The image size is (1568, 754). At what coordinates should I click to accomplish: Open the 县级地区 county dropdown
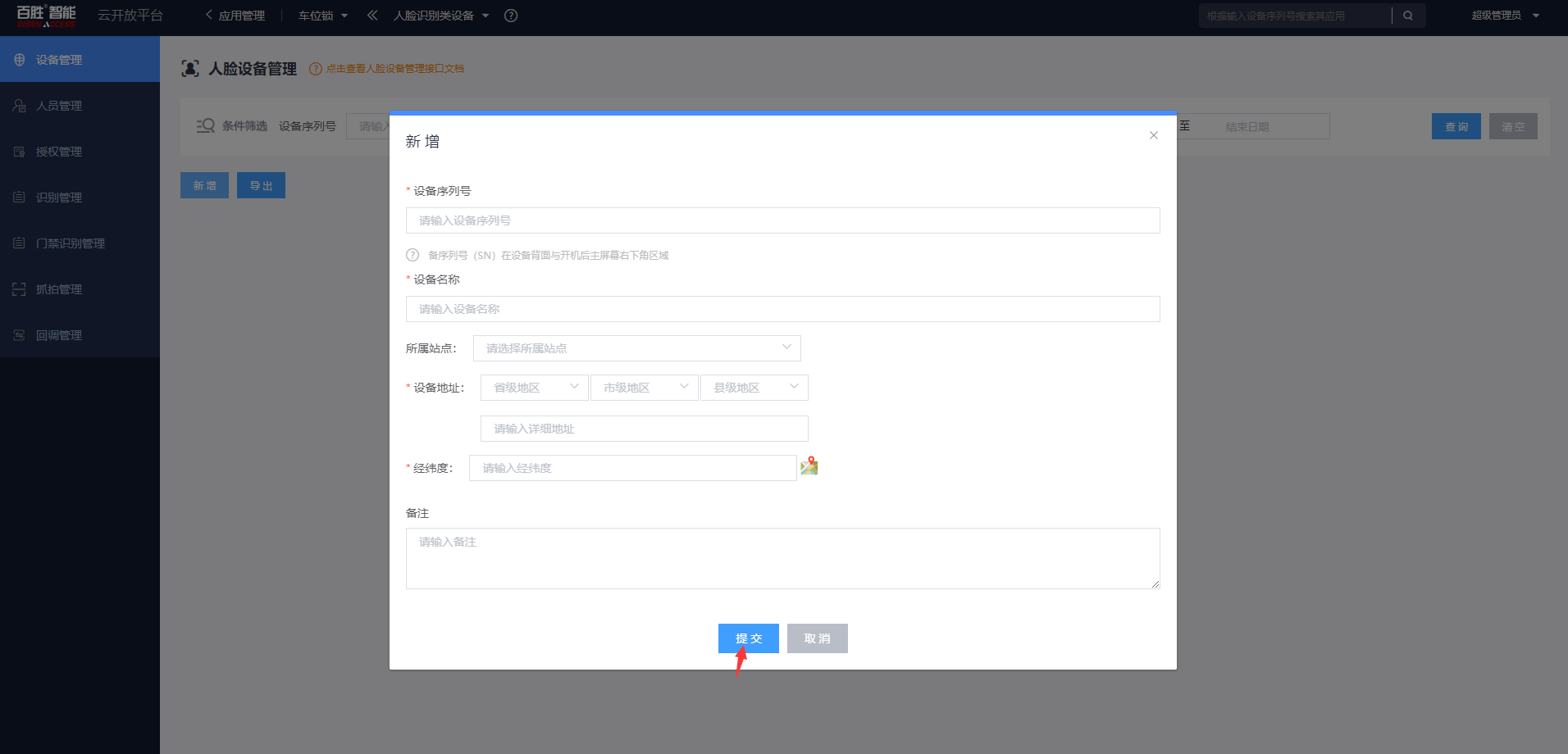coord(754,388)
